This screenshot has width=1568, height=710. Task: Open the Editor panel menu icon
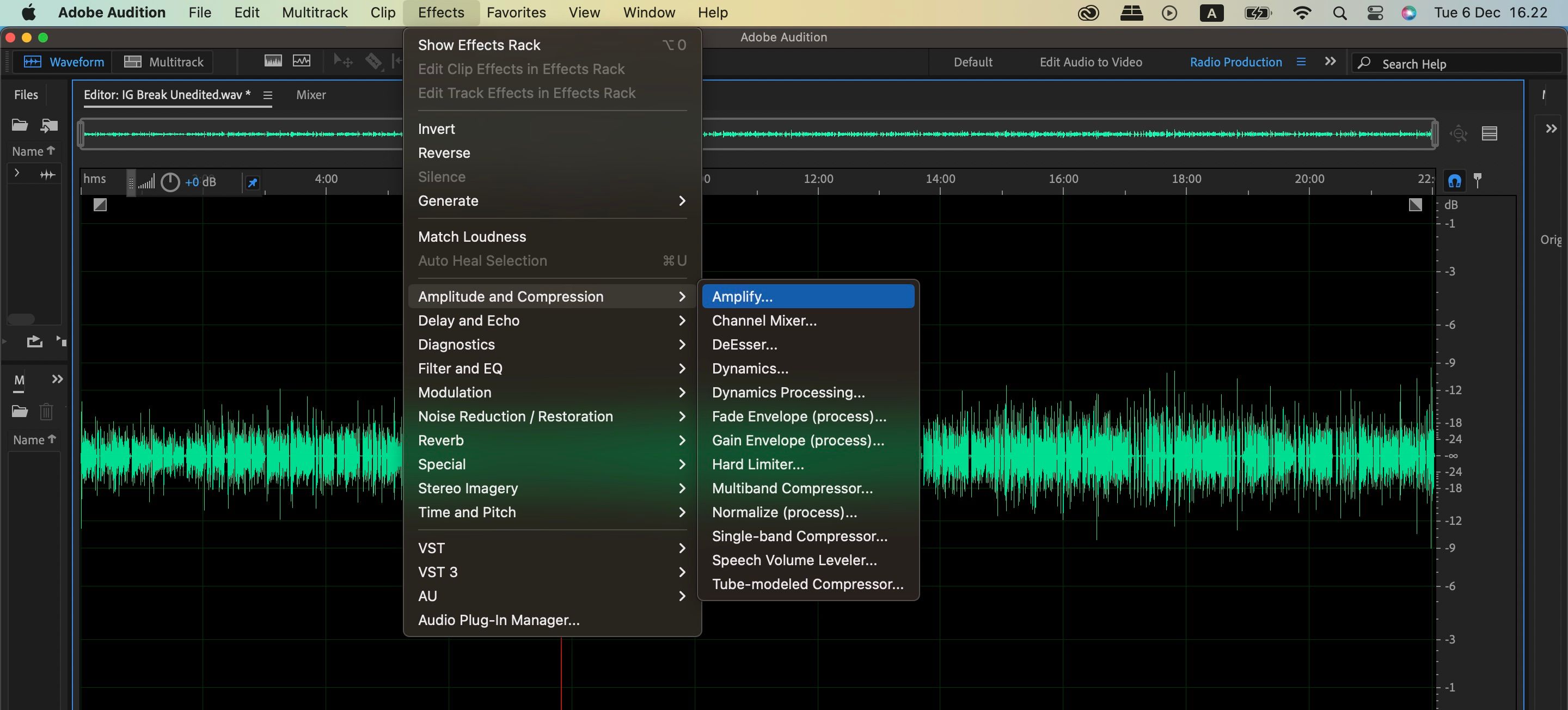tap(267, 95)
